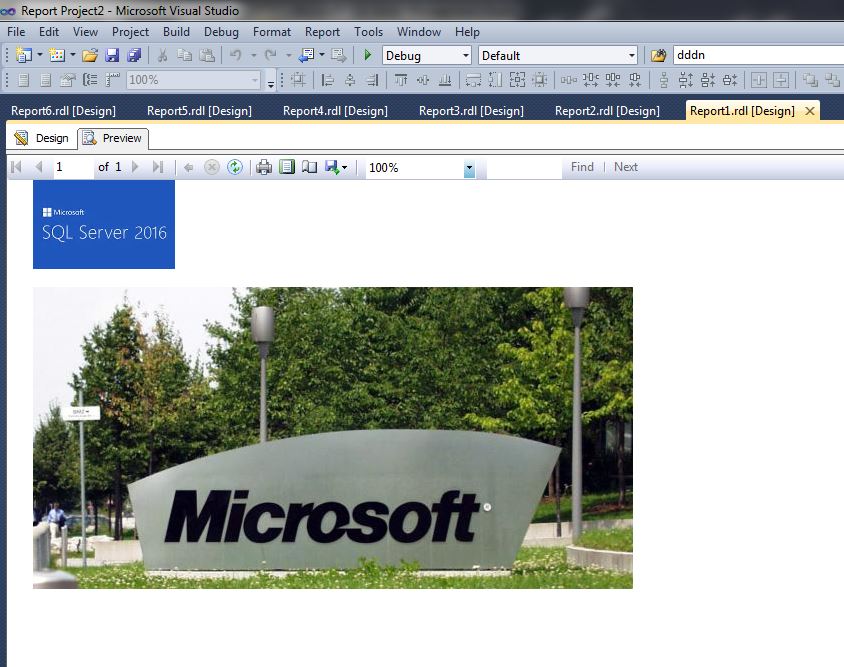Open the Export save dropdown in preview
844x667 pixels.
(336, 167)
